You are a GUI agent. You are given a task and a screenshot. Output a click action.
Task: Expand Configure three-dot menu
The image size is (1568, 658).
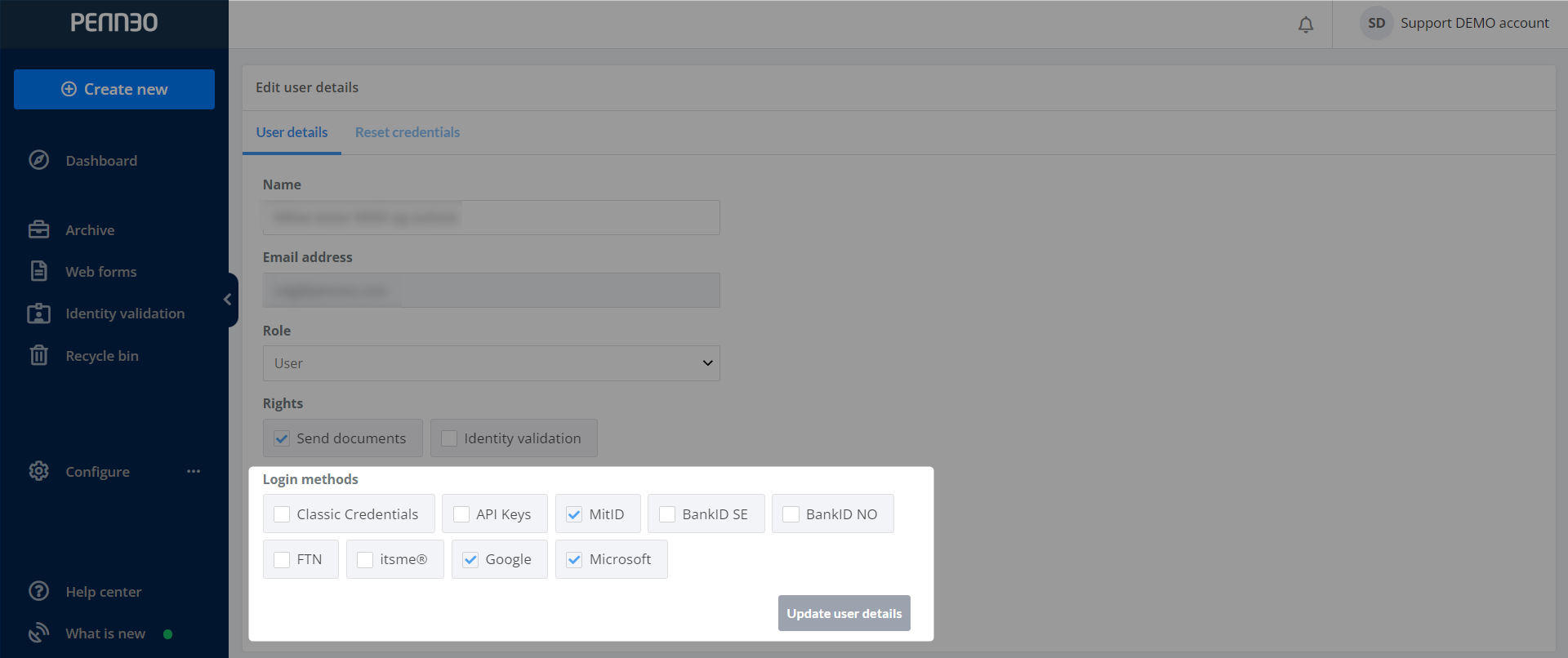tap(194, 471)
